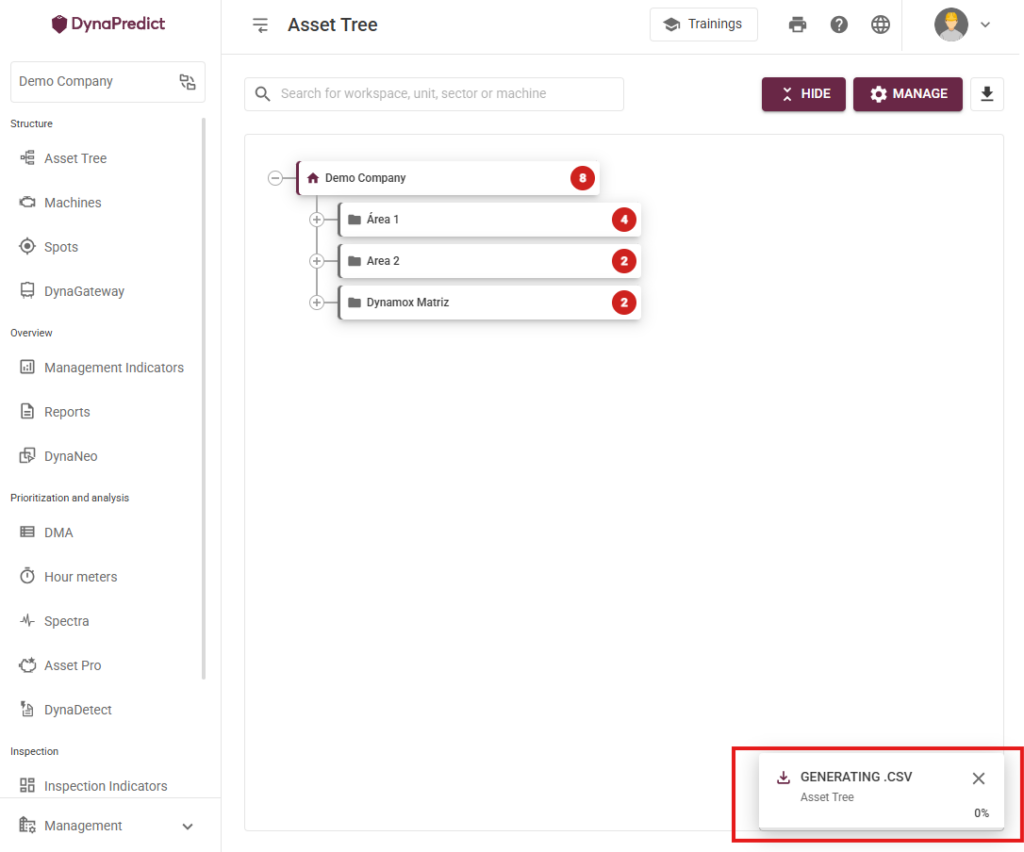Click the home icon on Demo Company node

pyautogui.click(x=313, y=178)
